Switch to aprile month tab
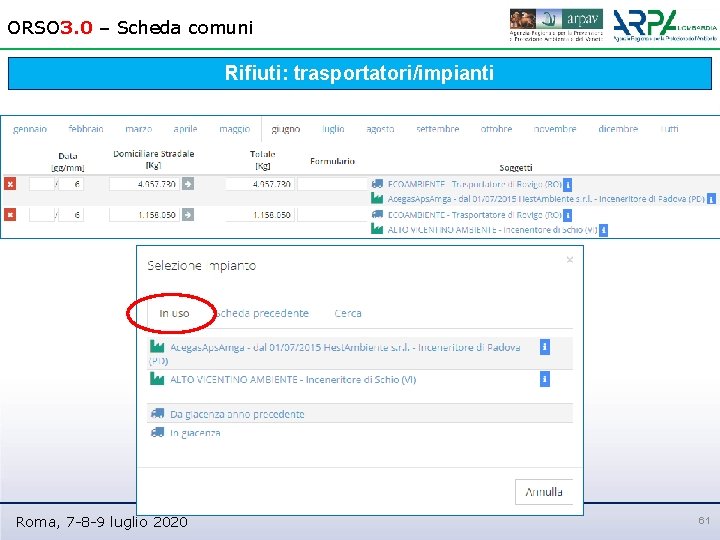The image size is (720, 540). (x=186, y=129)
